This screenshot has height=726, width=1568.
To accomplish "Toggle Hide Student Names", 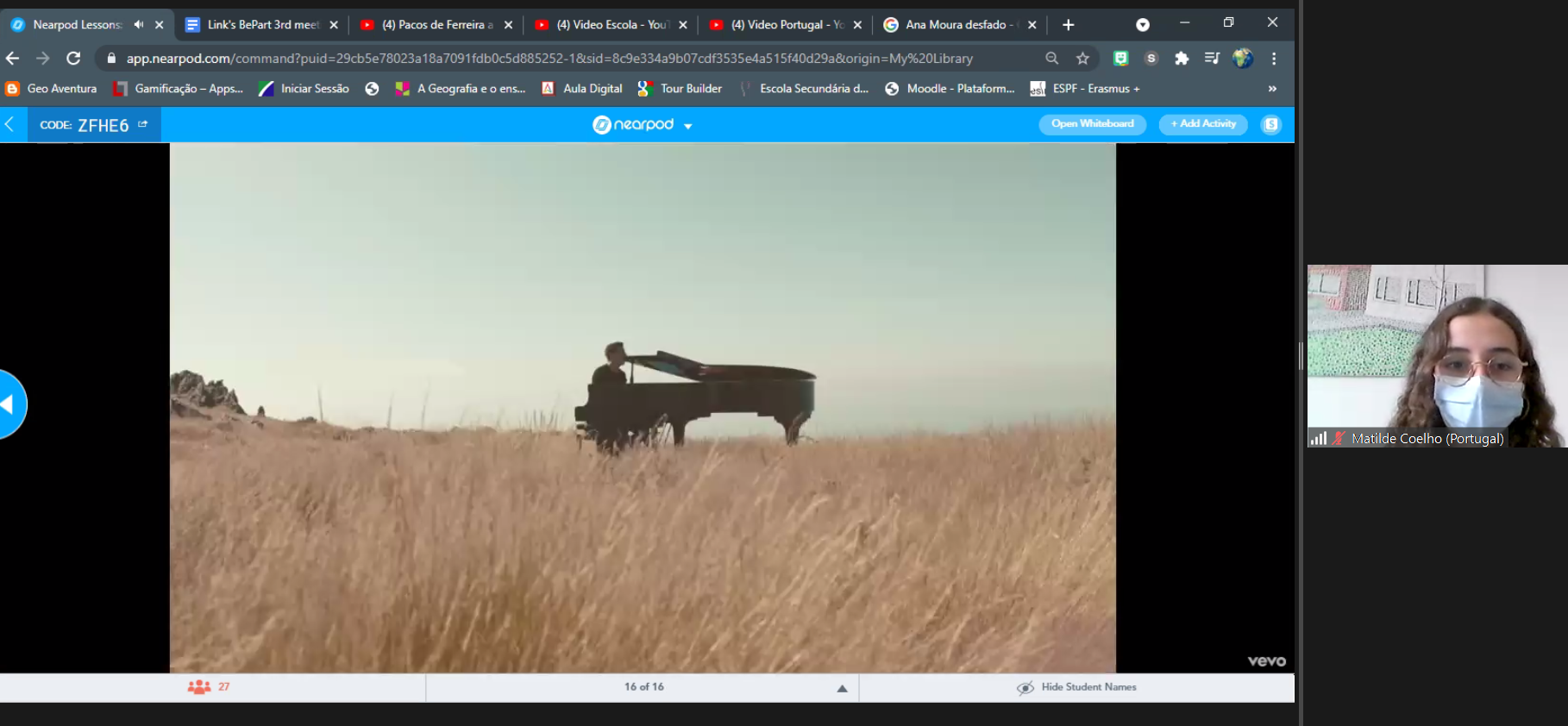I will 1076,687.
